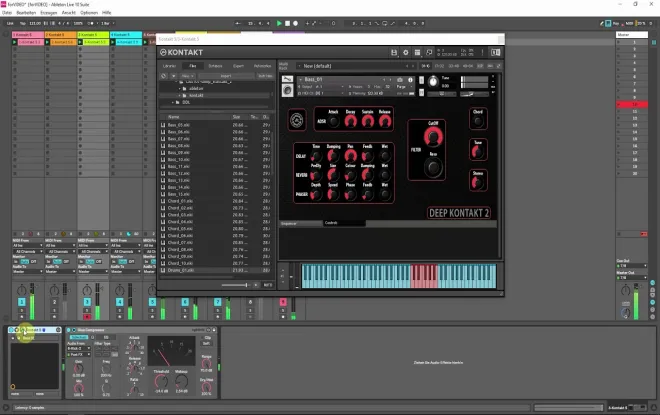
Task: Open track 1 All Channels dropdown
Action: click(x=28, y=251)
